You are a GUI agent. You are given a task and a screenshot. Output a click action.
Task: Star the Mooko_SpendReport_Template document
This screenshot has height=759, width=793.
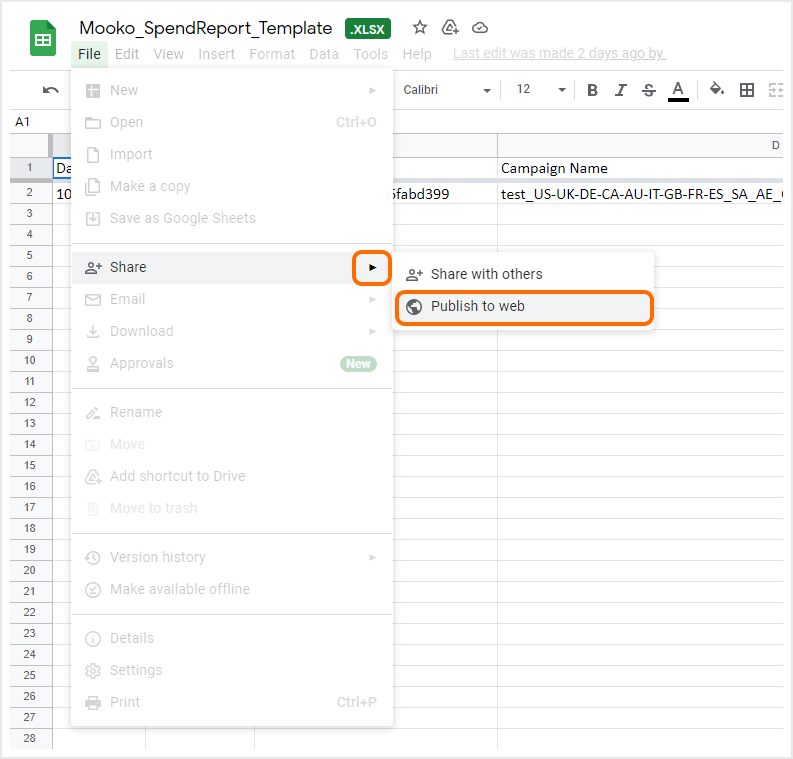419,27
